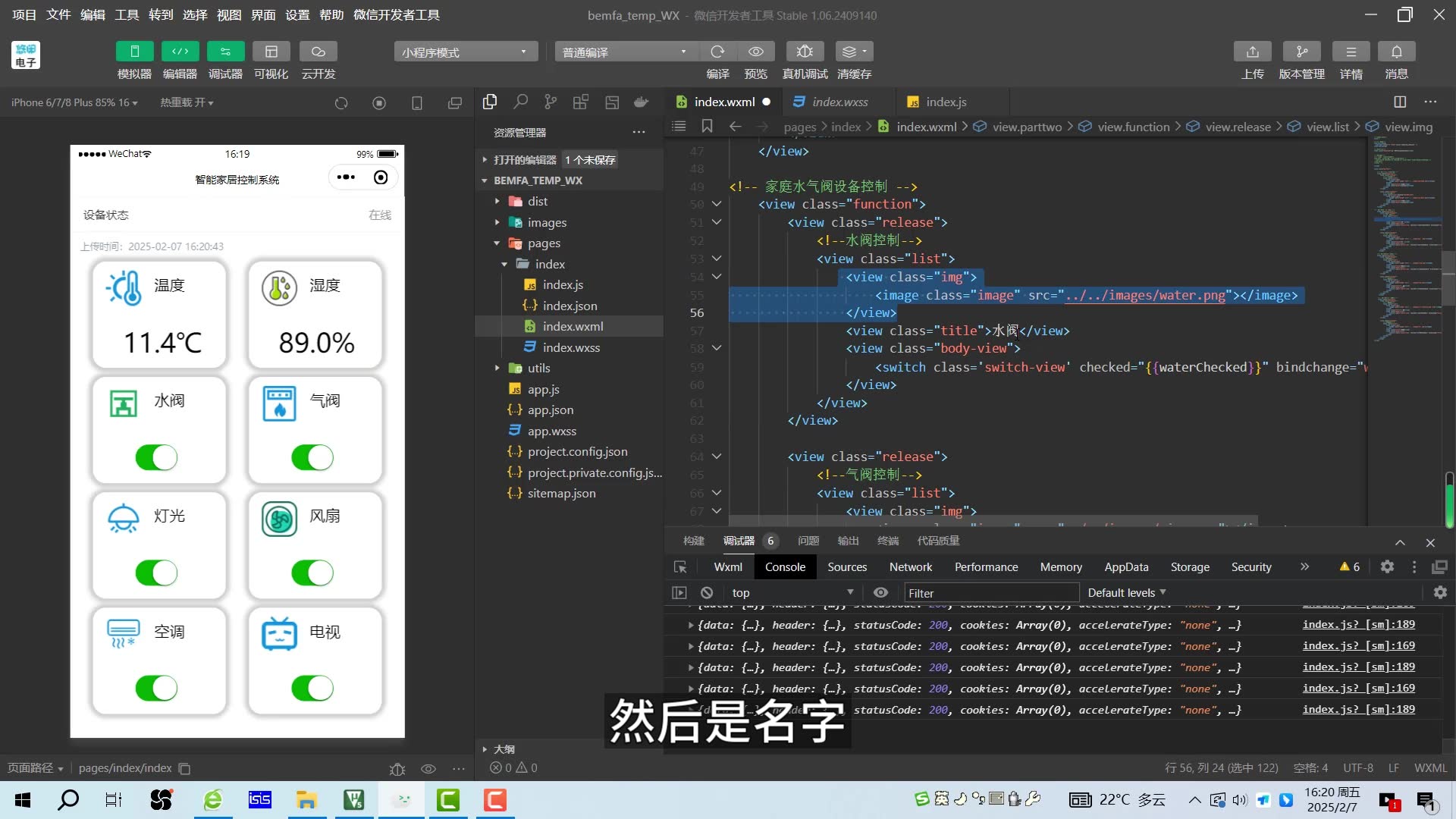Turn off the 电视 switch
The image size is (1456, 819).
314,688
